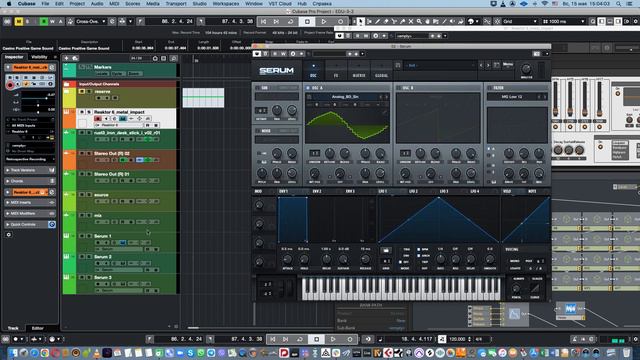Open Finder in the Dock
Viewport: 640px width, 360px height.
pos(13,353)
